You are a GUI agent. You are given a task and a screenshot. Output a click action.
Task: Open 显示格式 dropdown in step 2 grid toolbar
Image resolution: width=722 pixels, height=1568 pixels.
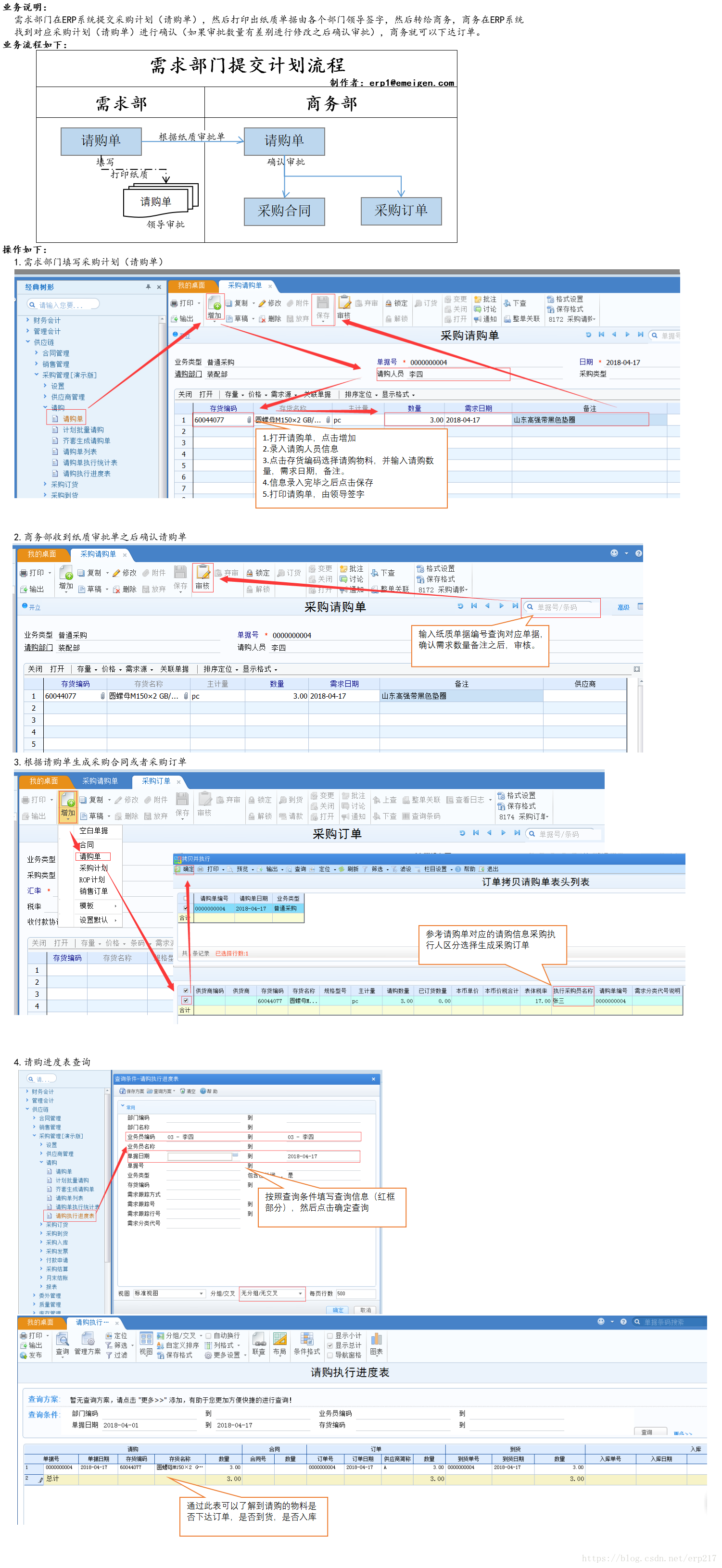click(x=260, y=669)
